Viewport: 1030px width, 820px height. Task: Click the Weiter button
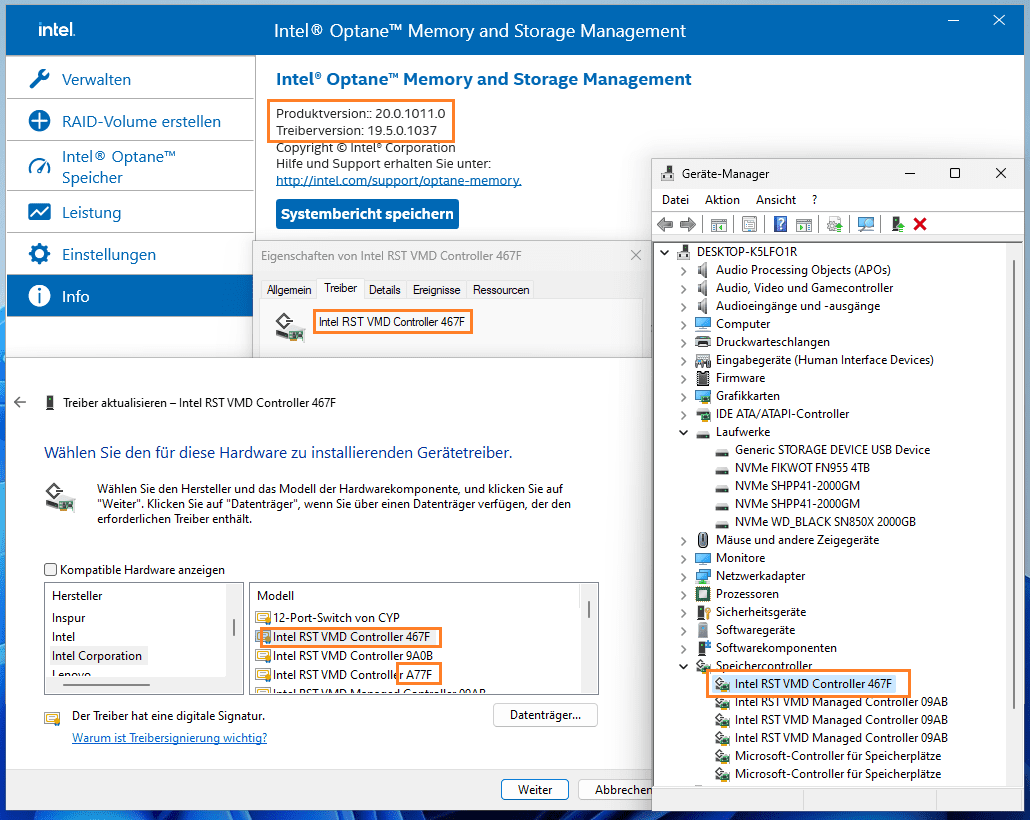[535, 790]
